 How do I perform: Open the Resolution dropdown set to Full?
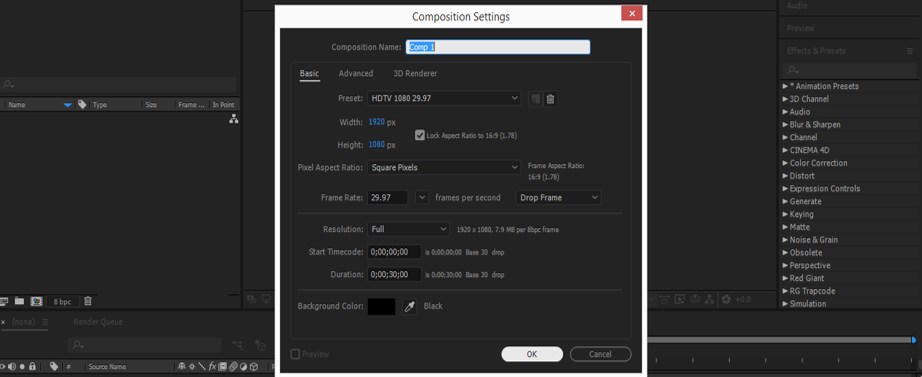click(x=409, y=229)
